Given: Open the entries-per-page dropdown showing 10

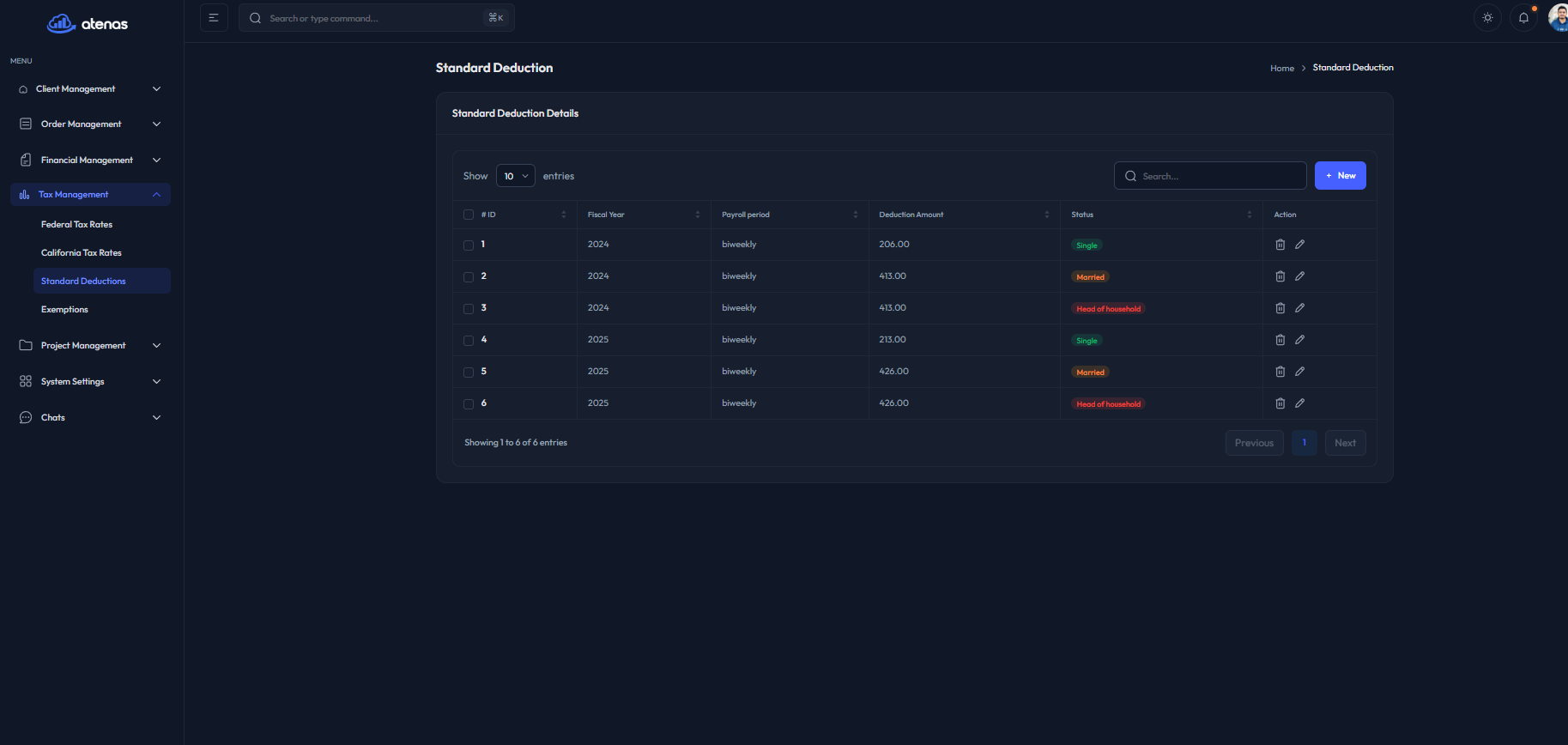Looking at the screenshot, I should tap(515, 176).
